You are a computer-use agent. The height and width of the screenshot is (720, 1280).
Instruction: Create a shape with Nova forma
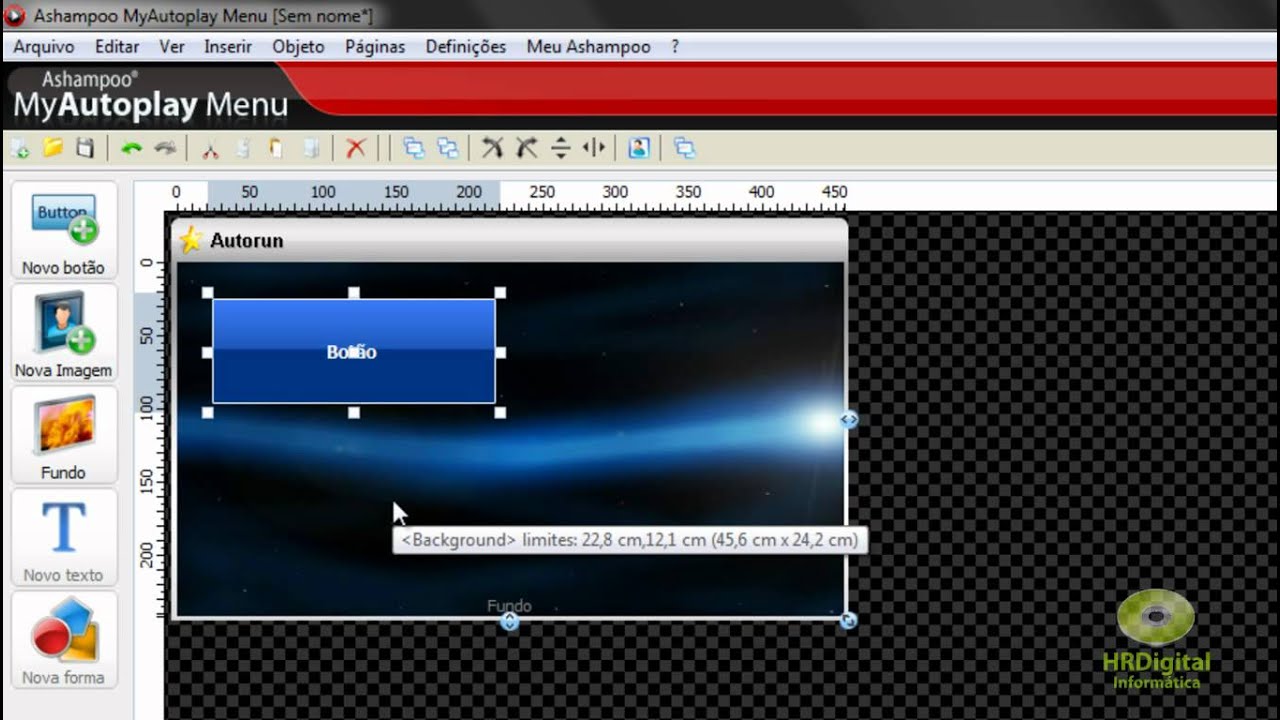click(63, 641)
